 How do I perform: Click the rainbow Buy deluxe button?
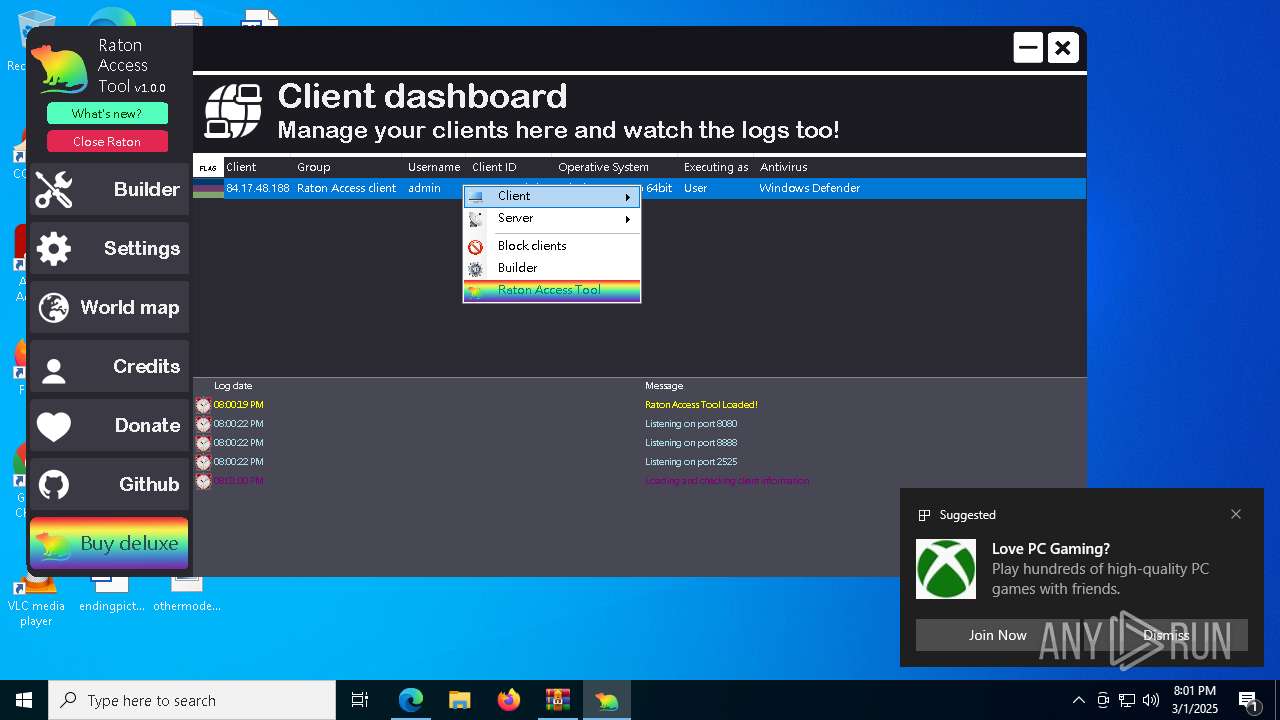pos(109,543)
